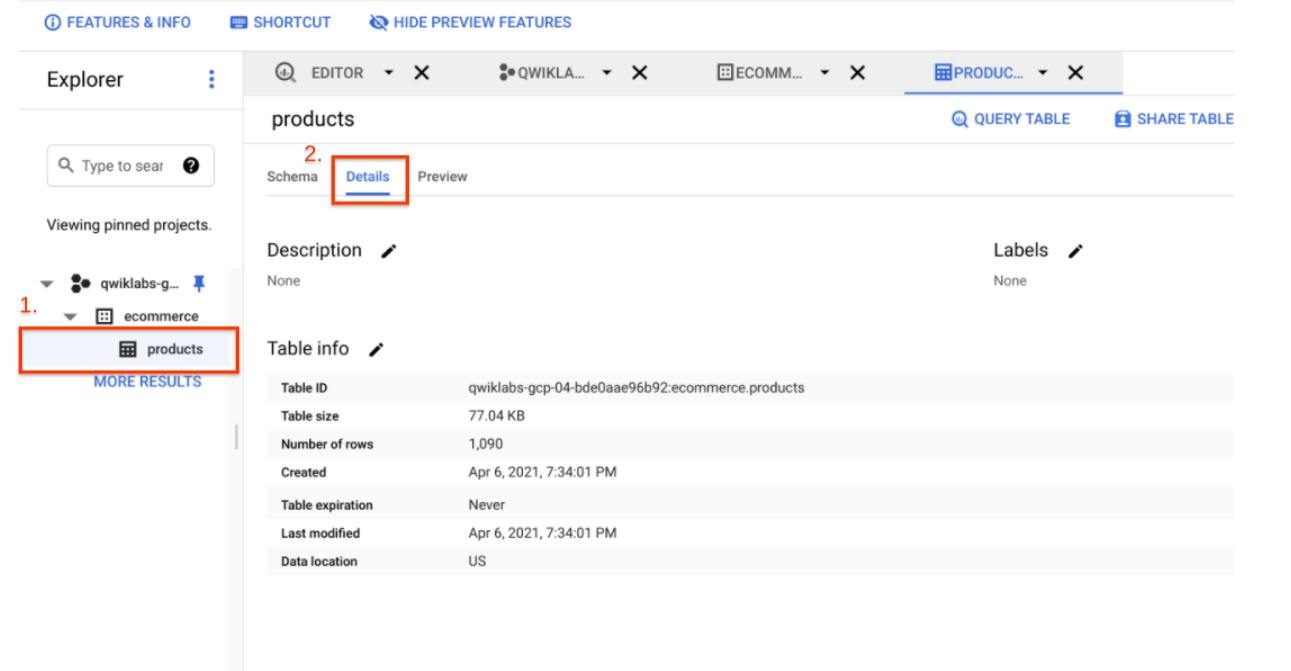Close the QWIKLA... project tab
The image size is (1291, 671).
pyautogui.click(x=640, y=73)
